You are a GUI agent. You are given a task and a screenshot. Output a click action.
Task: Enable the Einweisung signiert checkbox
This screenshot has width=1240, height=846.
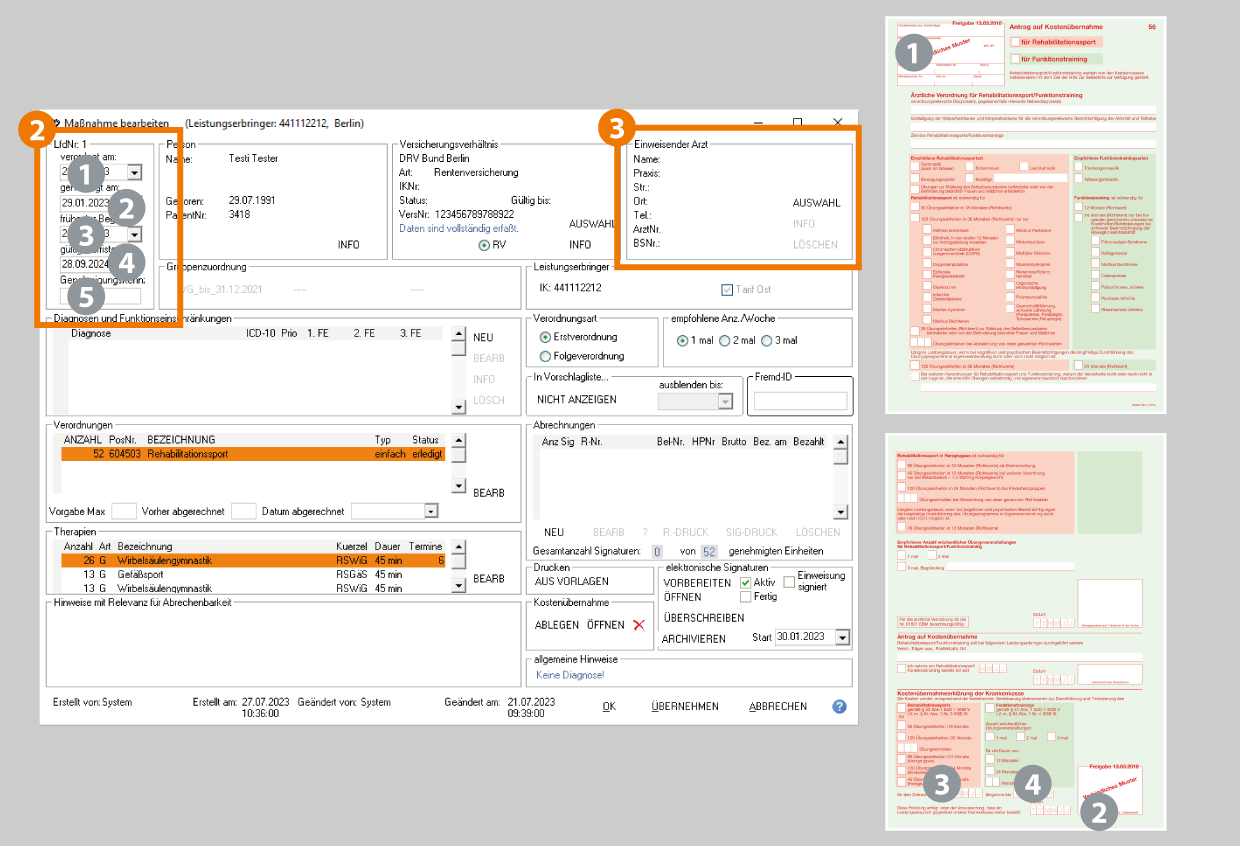(x=790, y=581)
